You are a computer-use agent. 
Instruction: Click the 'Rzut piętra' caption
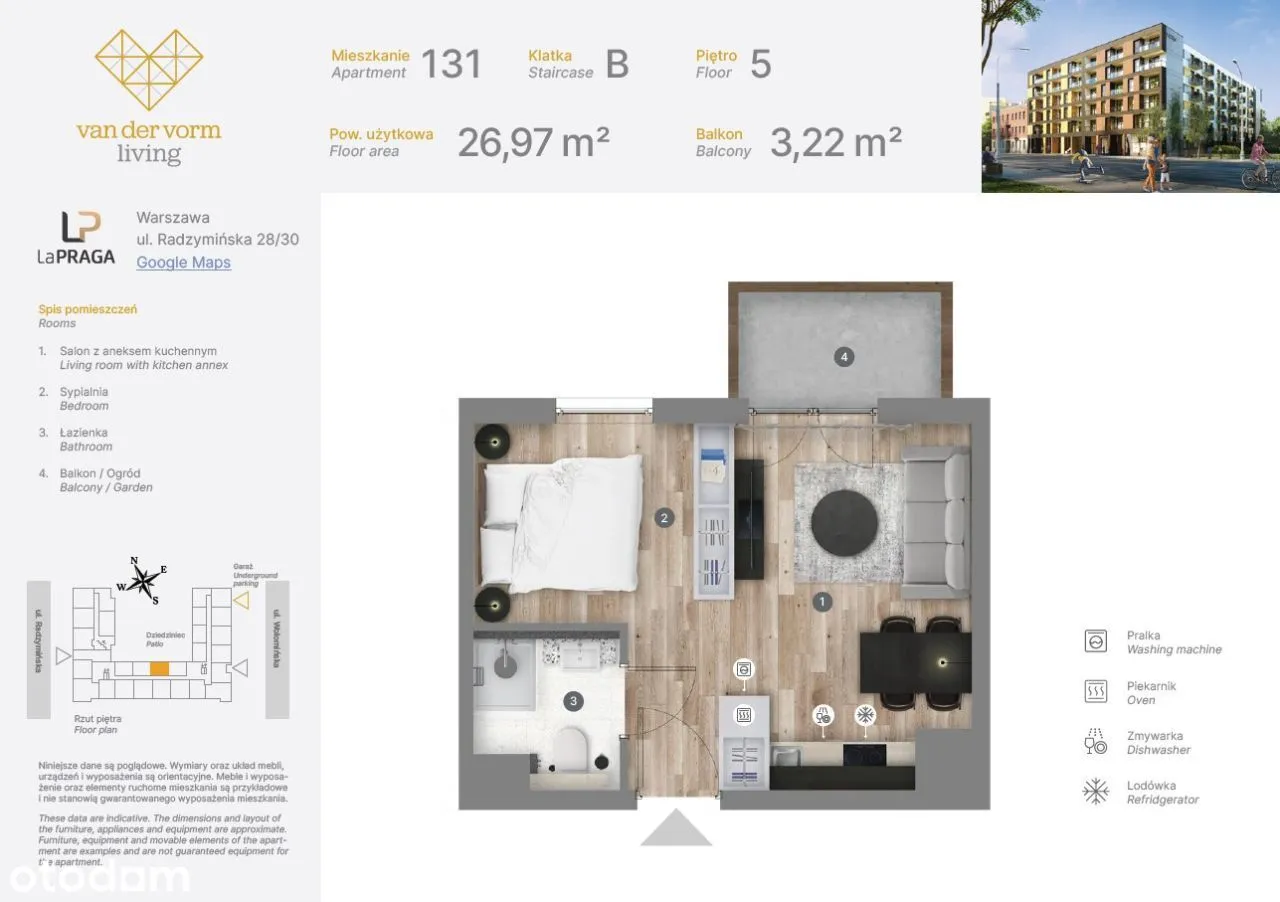tap(97, 718)
